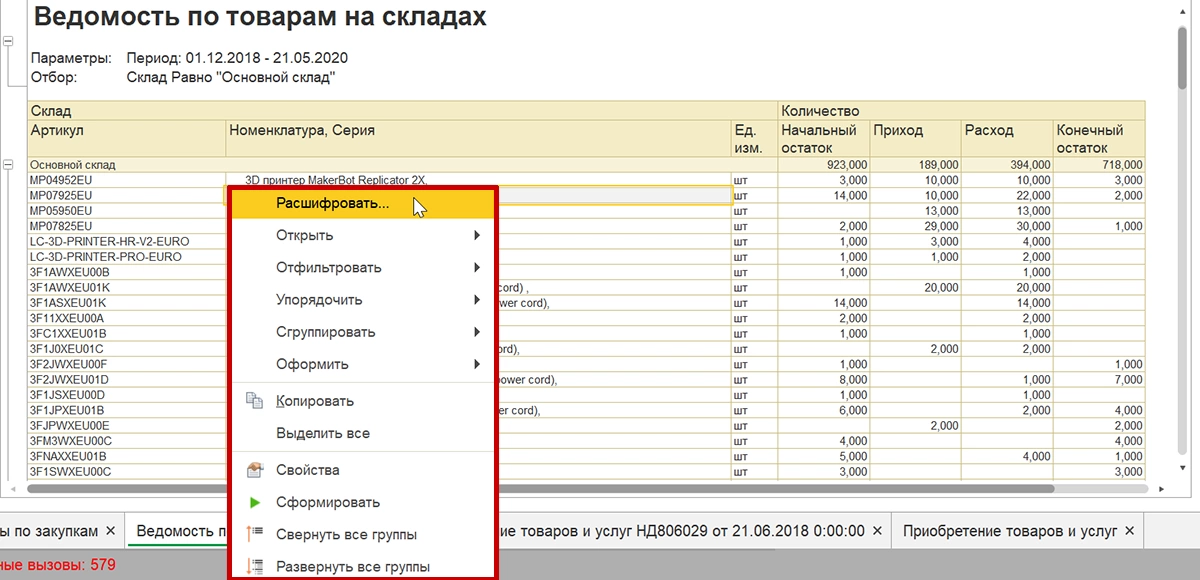Click the 923,000 total opening balance cell
The image size is (1200, 580).
(x=824, y=164)
